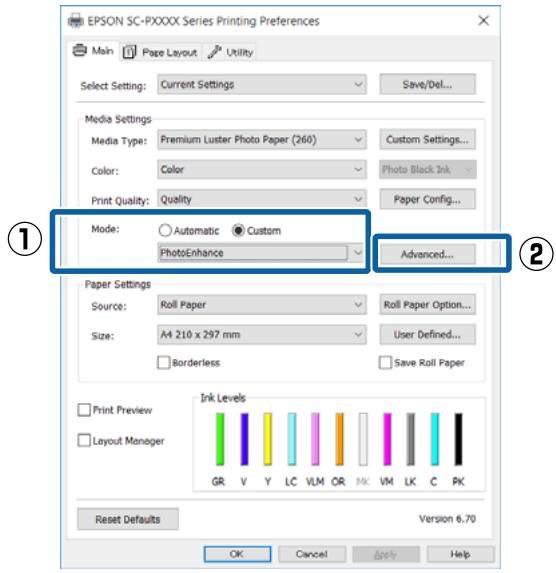Open Custom Settings... dialog

point(427,140)
